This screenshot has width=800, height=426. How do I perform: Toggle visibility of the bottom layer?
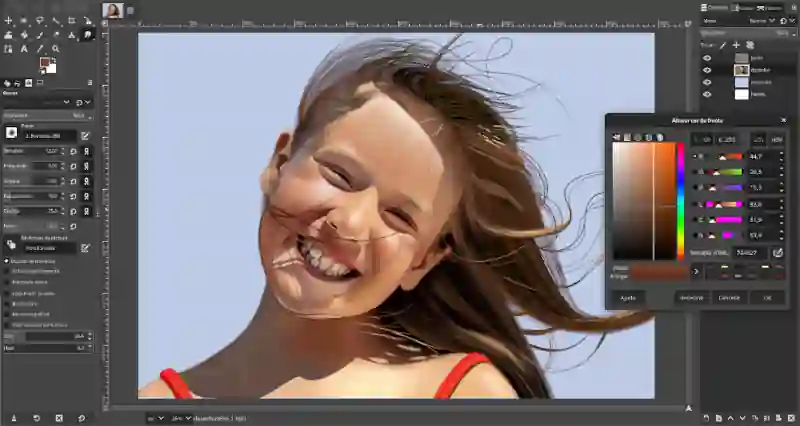tap(707, 94)
